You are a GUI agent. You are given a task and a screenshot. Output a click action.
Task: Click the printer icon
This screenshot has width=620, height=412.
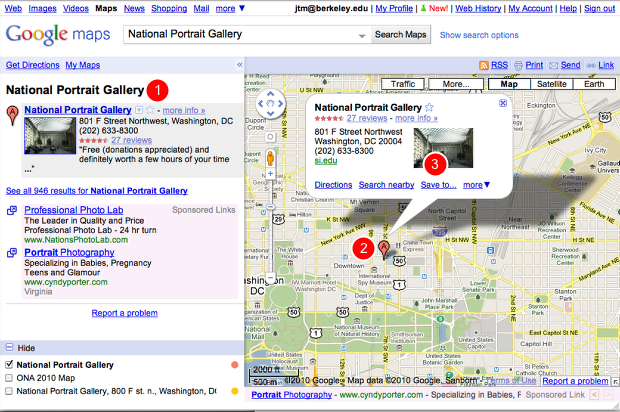coord(518,65)
